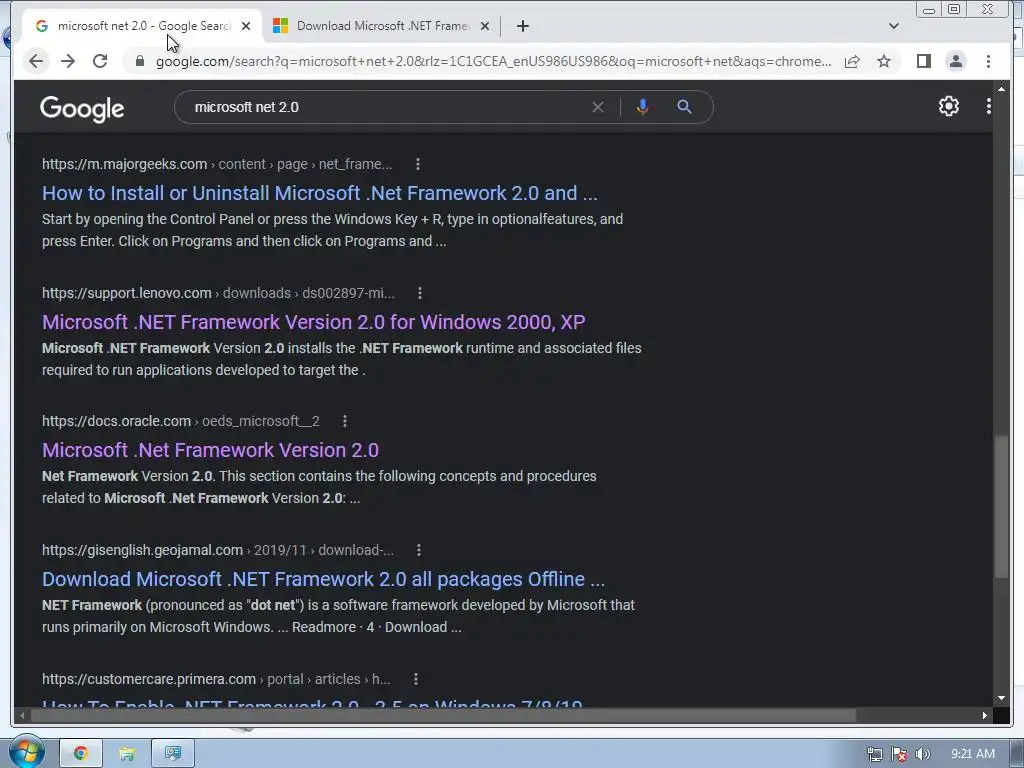The width and height of the screenshot is (1024, 768).
Task: Open How to Install or Uninstall .Net Framework link
Action: (319, 193)
